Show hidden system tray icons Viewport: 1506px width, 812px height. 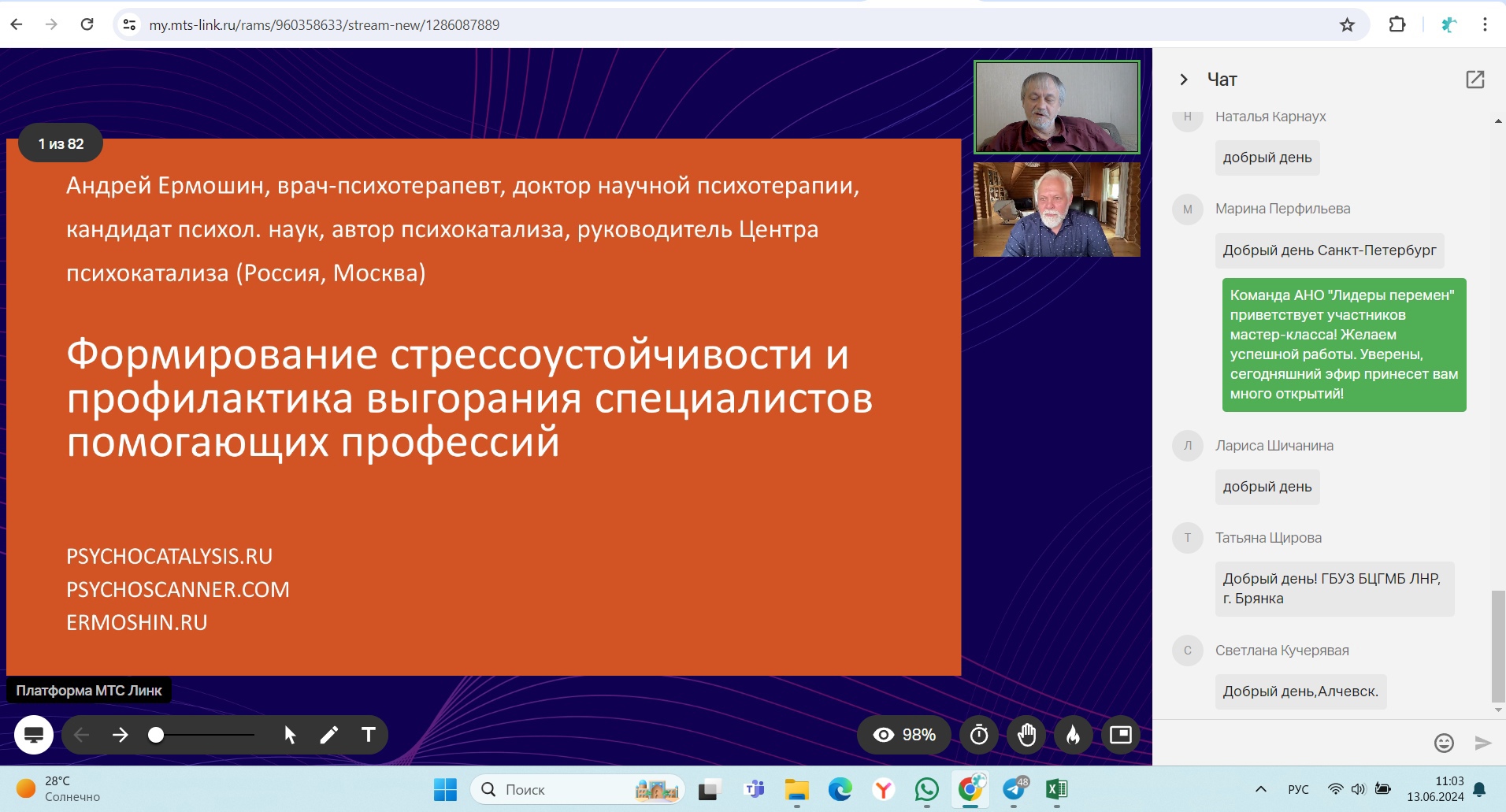1260,789
